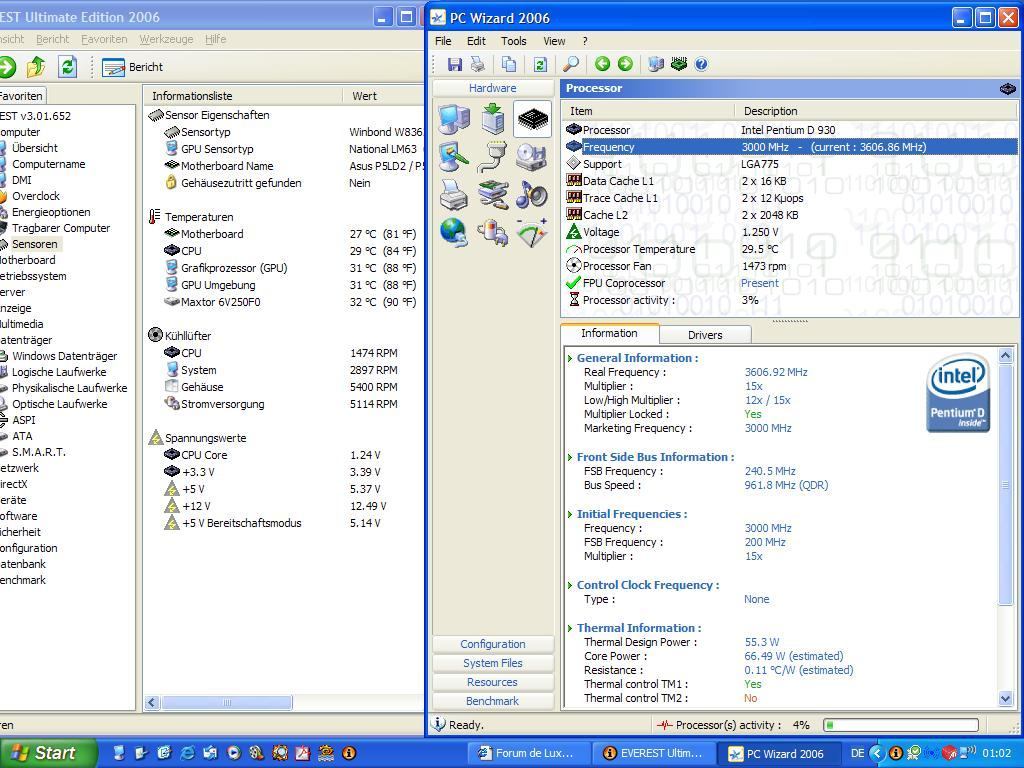Open the Network globe icon

(x=454, y=233)
